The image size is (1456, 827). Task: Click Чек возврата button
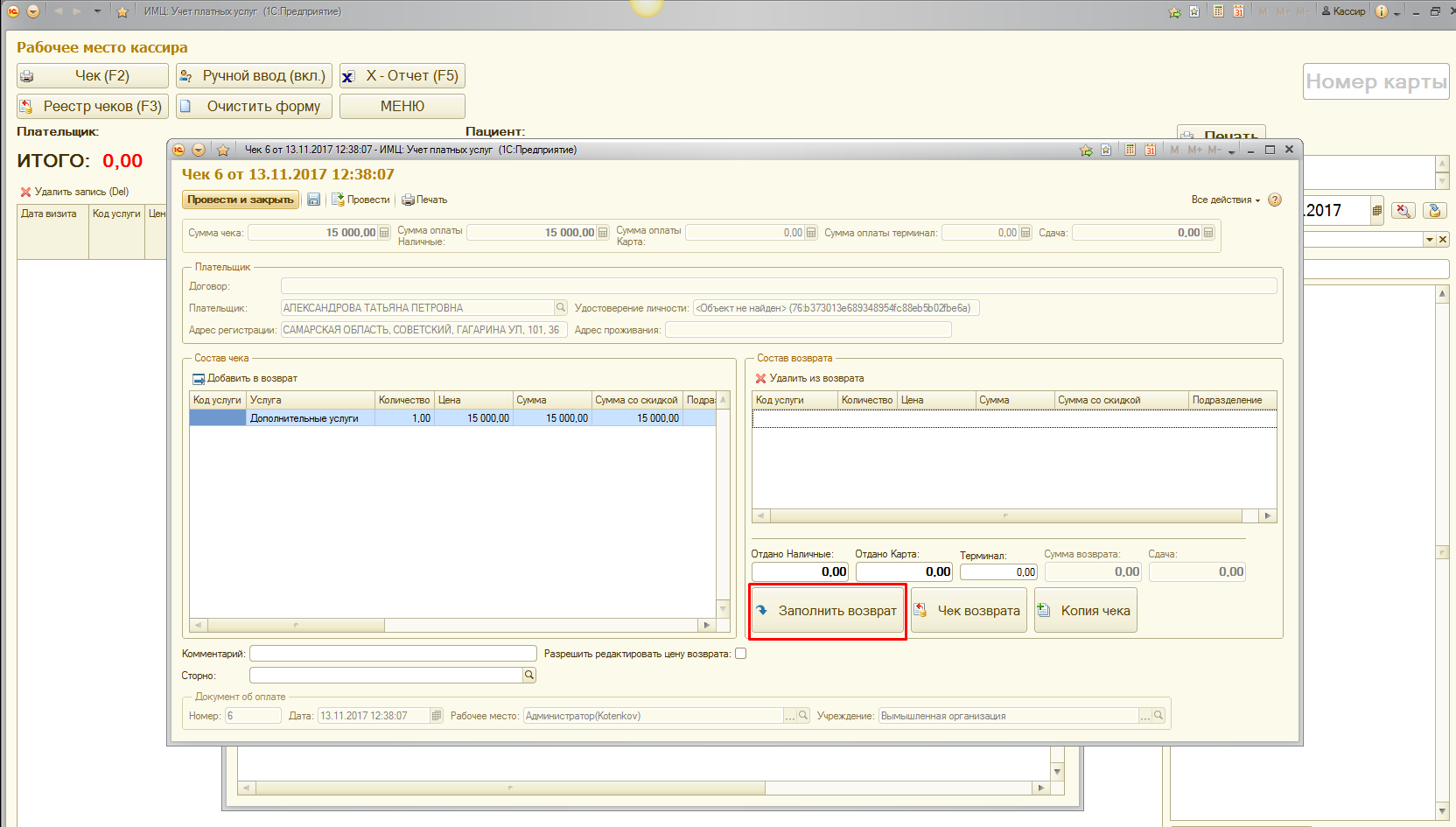click(969, 611)
